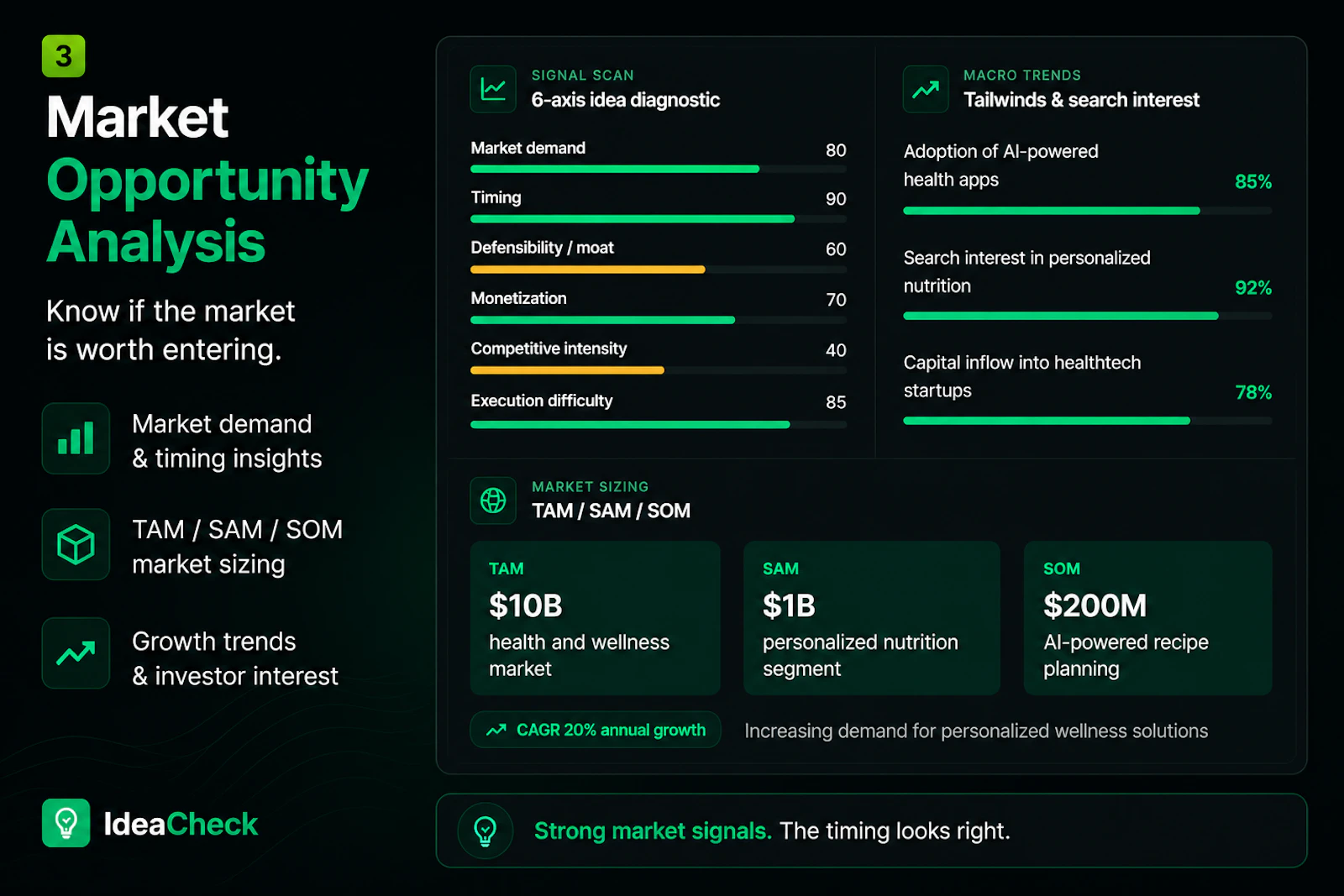Click the Execution difficulty score 85
This screenshot has width=1344, height=896.
pyautogui.click(x=836, y=402)
